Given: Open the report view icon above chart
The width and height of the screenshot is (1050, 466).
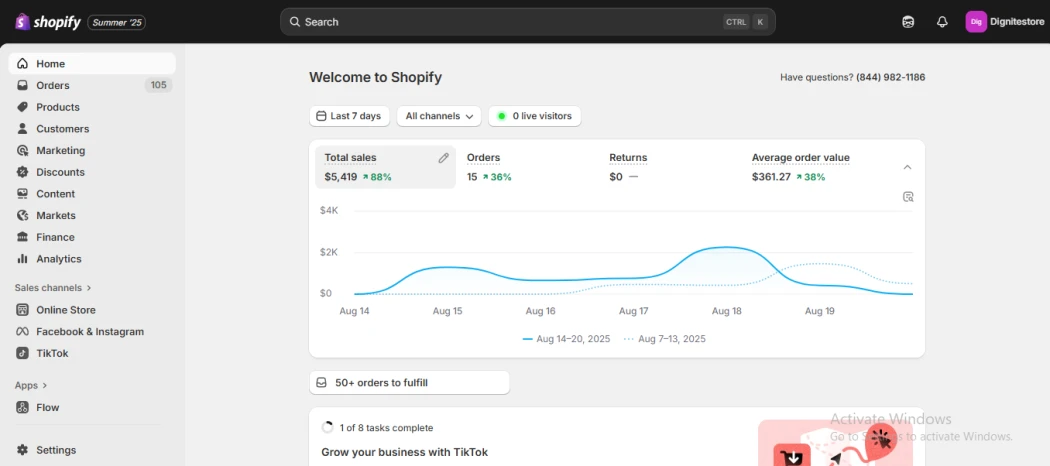Looking at the screenshot, I should [x=908, y=197].
